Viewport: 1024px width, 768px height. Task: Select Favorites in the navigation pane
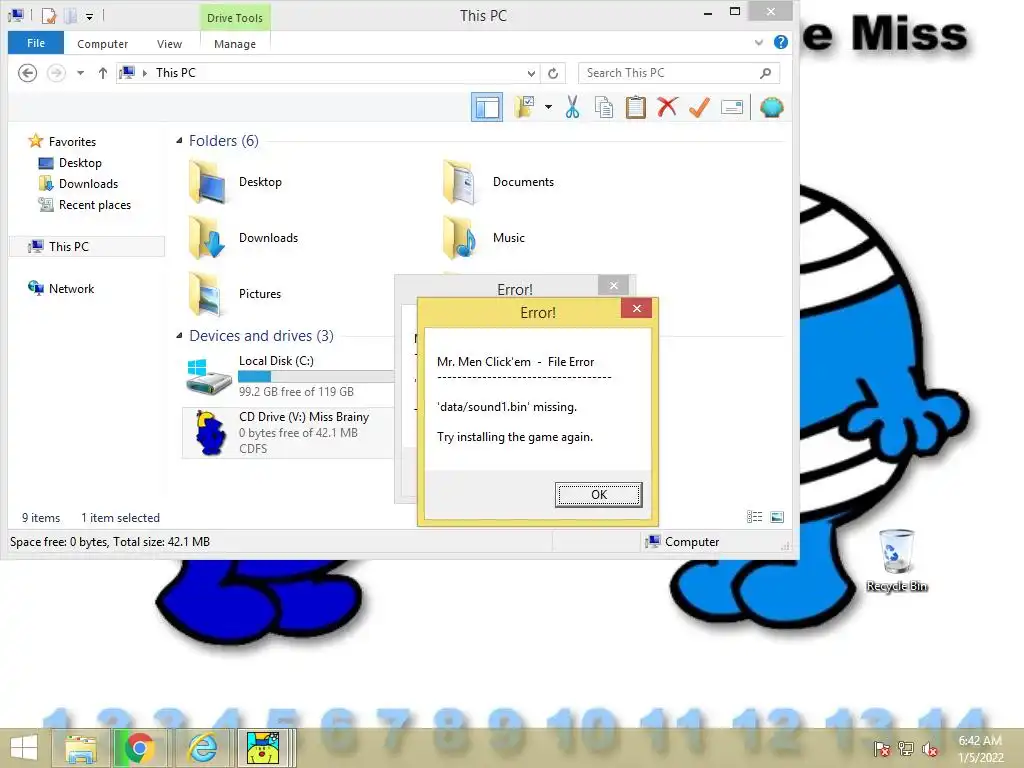pos(72,142)
